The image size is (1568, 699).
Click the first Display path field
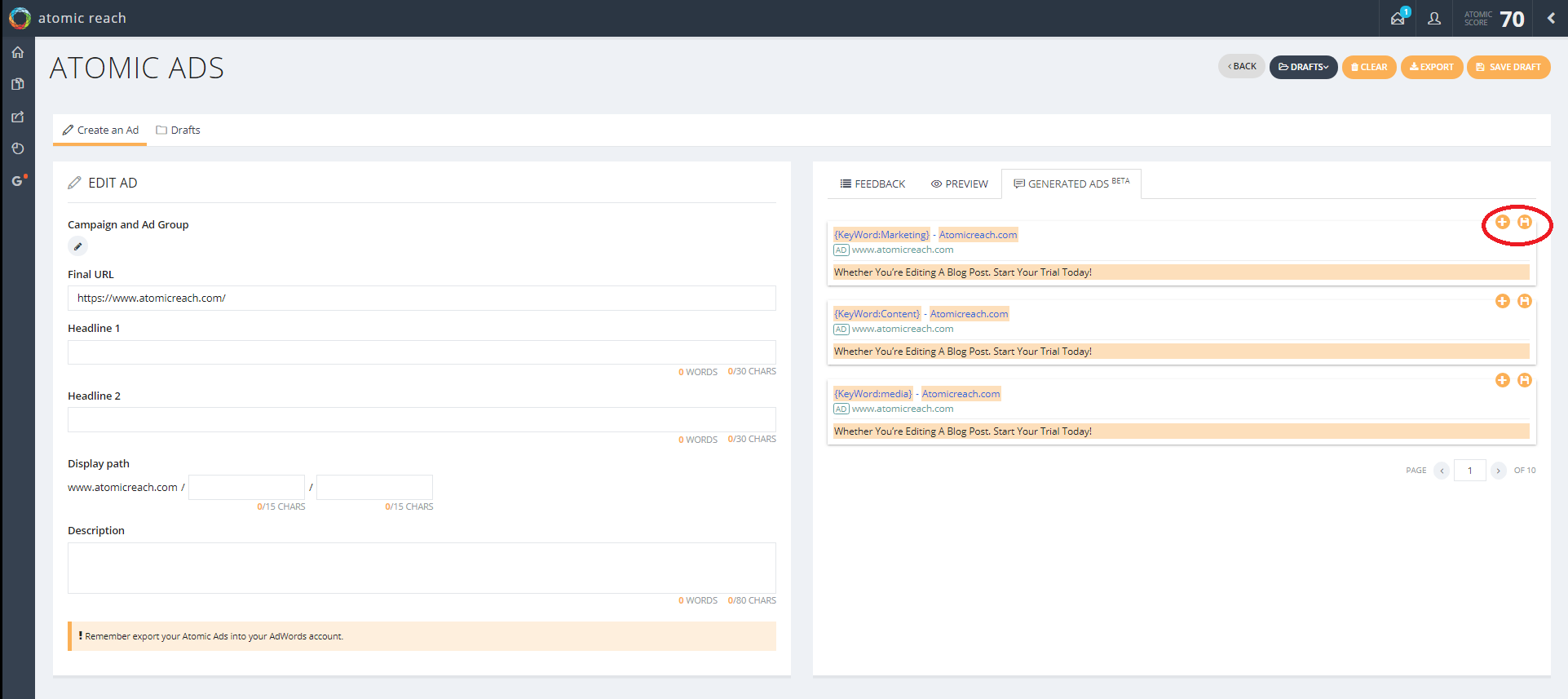click(x=246, y=487)
